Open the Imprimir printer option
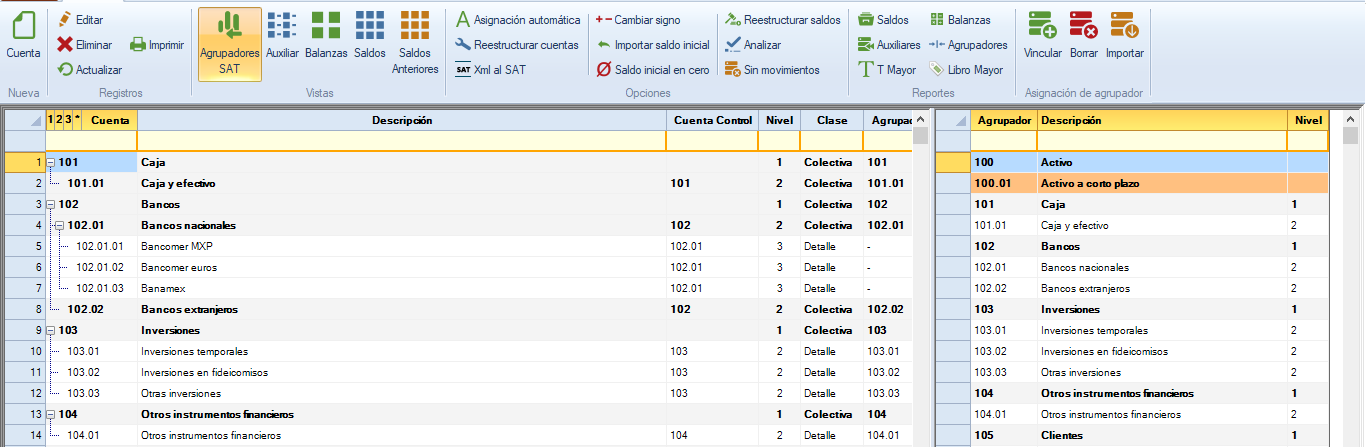This screenshot has width=1366, height=447. click(138, 45)
